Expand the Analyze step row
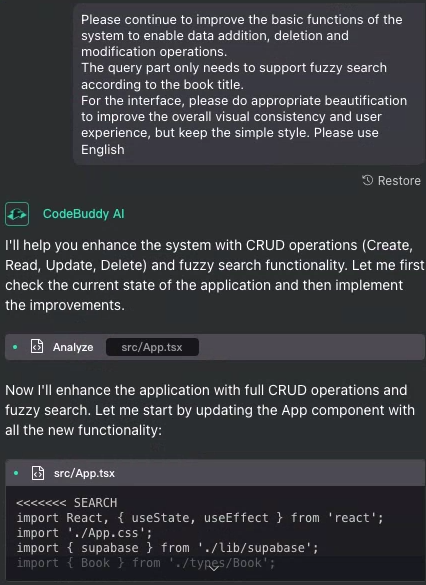Viewport: 426px width, 585px height. click(215, 347)
